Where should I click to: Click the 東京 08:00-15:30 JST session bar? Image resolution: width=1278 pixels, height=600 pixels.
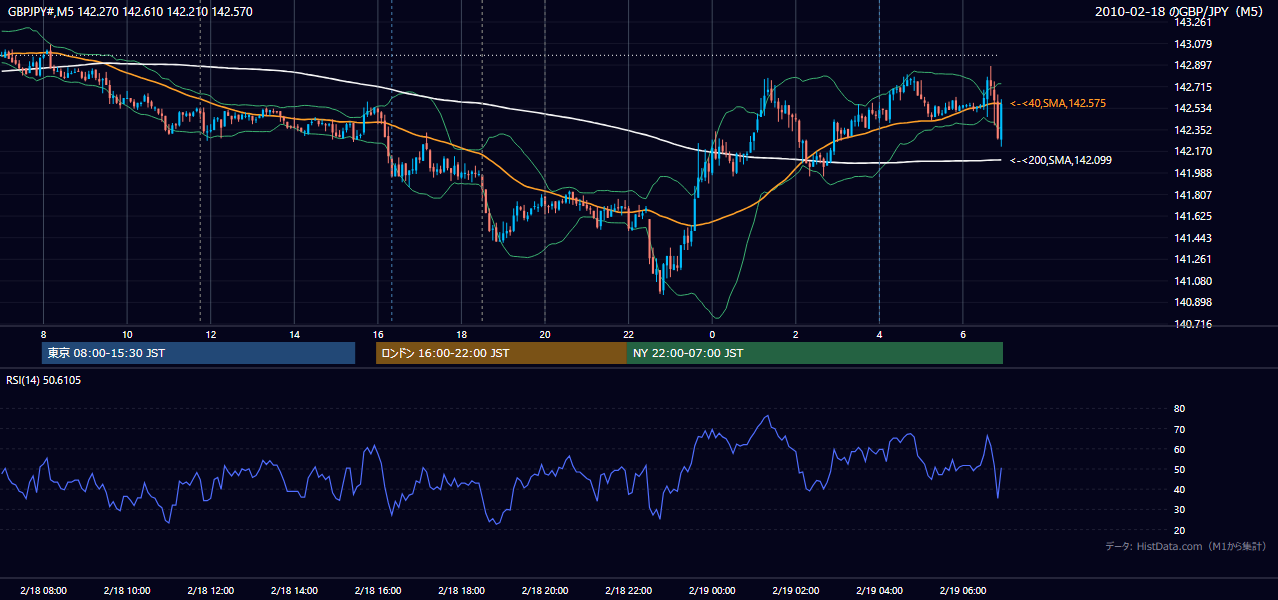click(x=199, y=353)
